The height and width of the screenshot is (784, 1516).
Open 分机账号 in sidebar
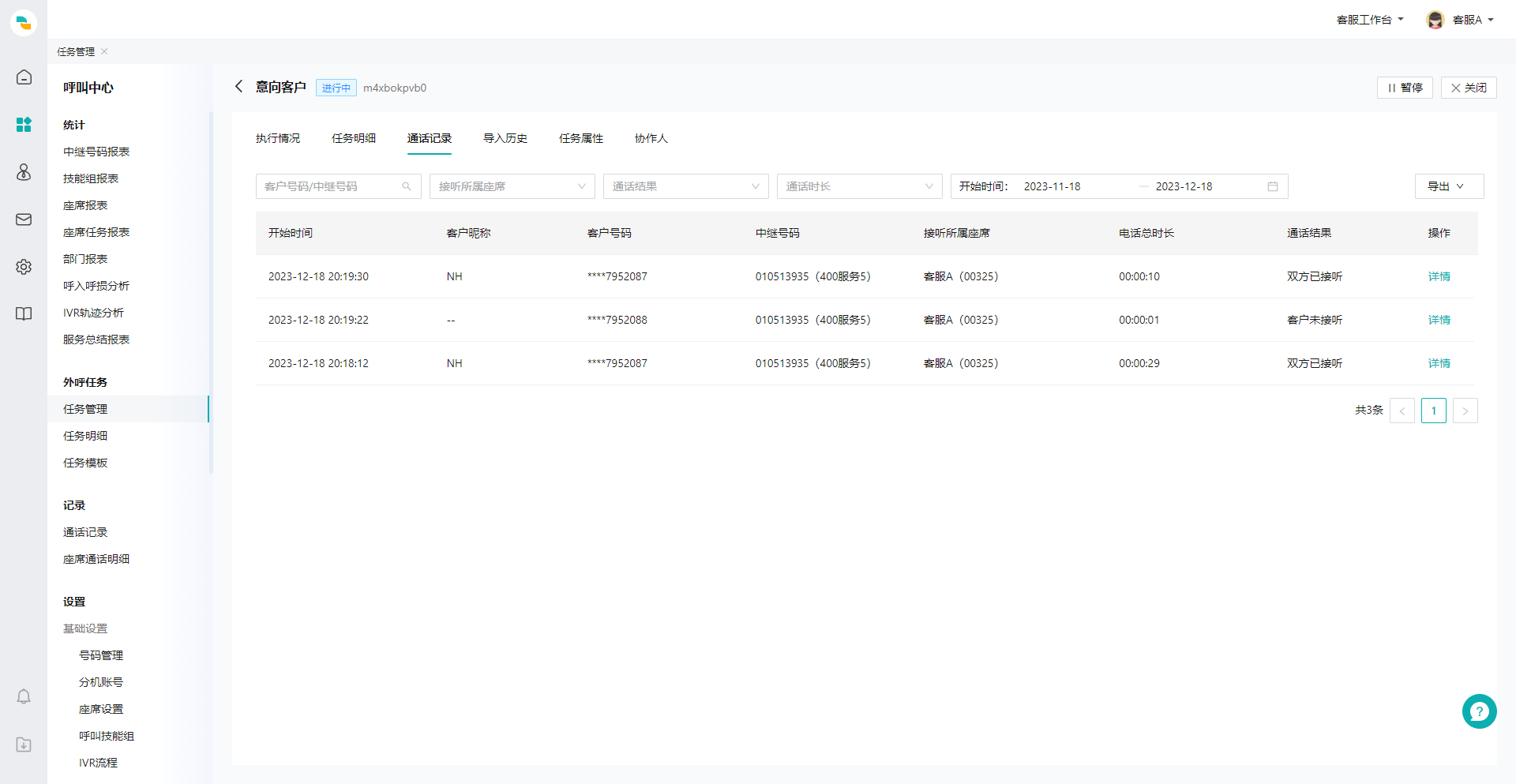tap(101, 682)
